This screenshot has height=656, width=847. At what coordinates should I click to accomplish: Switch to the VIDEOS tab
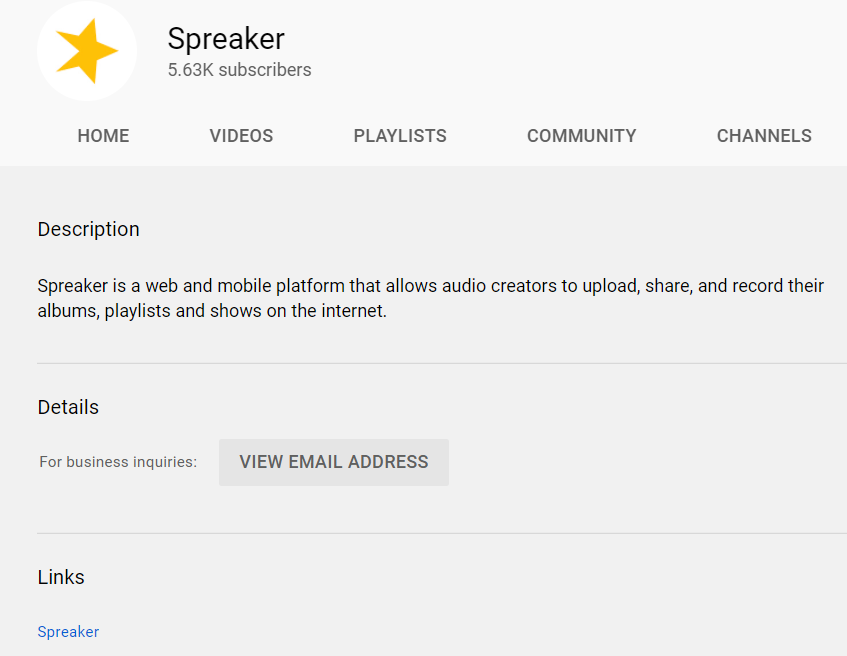(x=241, y=136)
